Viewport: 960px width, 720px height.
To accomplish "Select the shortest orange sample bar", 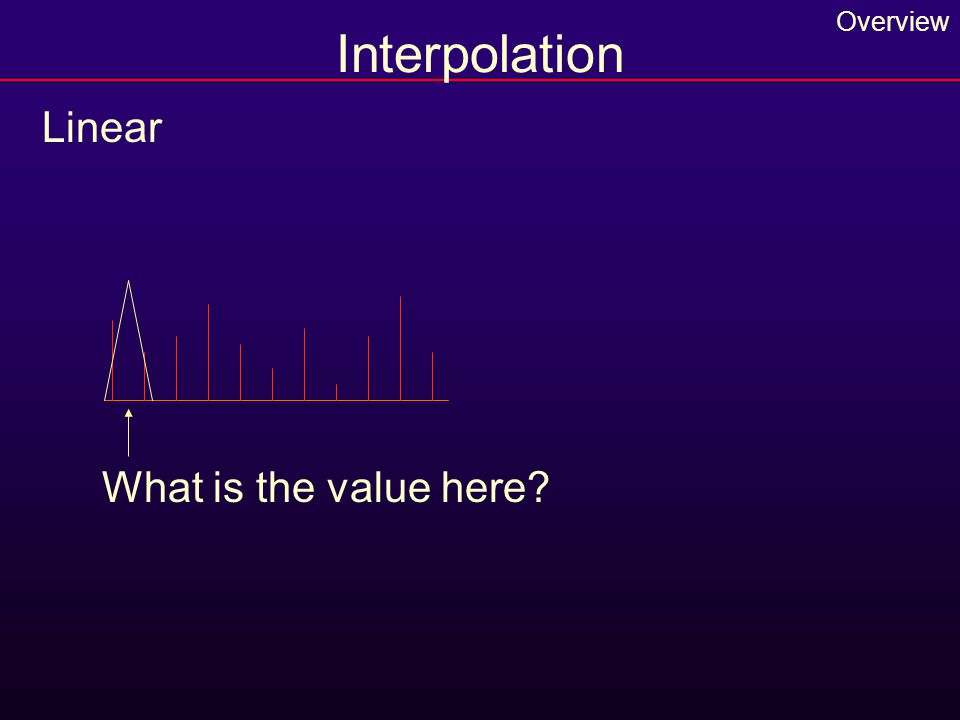I will 336,392.
